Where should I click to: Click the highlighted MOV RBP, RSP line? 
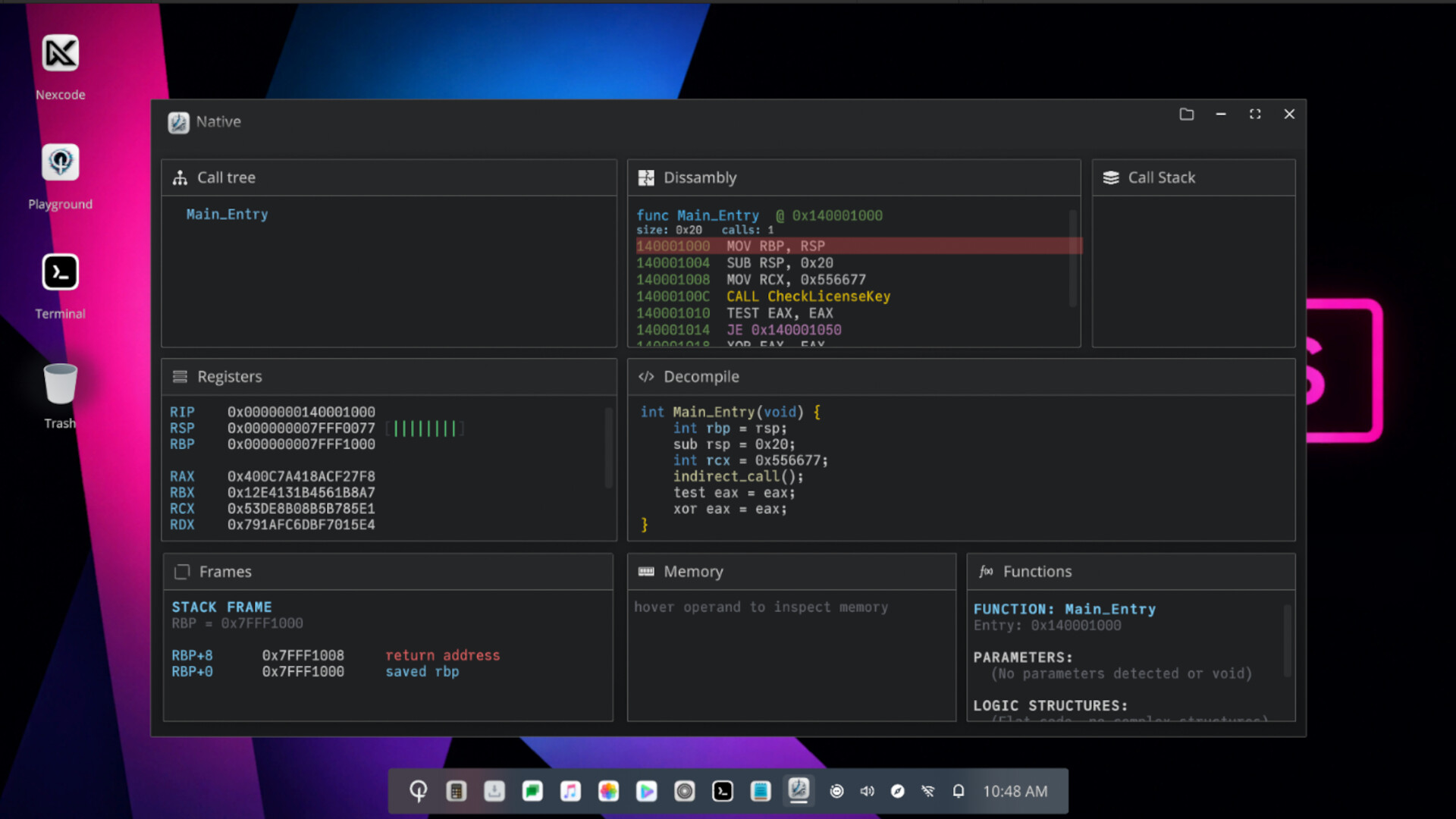click(773, 246)
